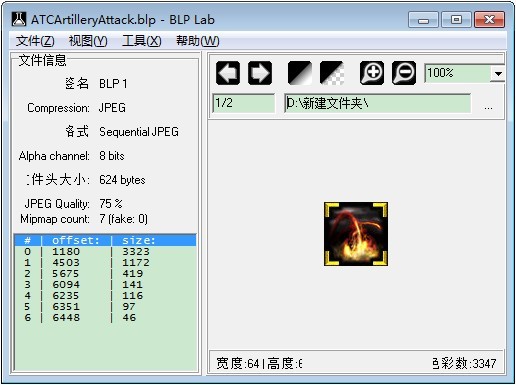Click the 624 bytes header size value

point(122,180)
